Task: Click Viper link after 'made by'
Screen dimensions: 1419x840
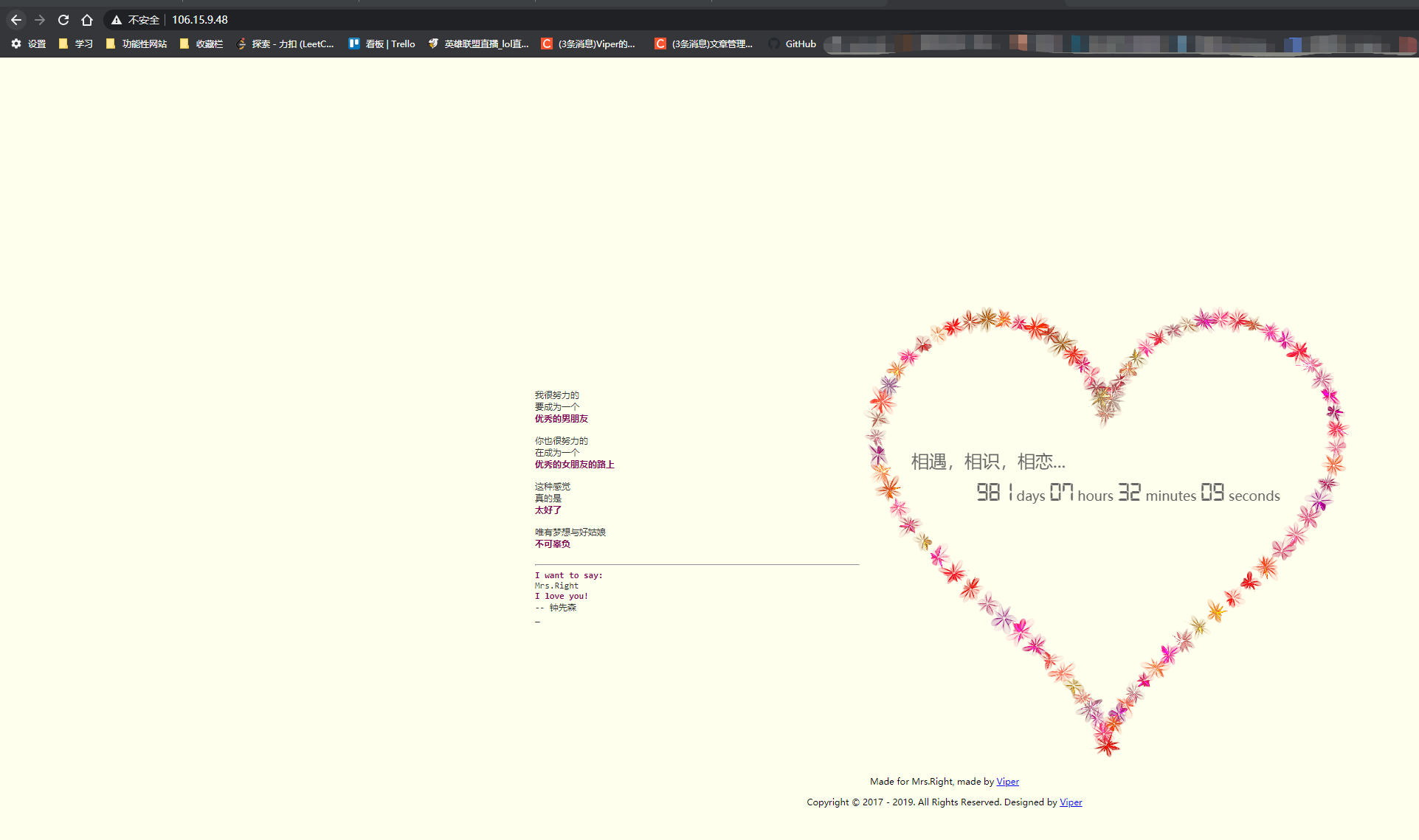Action: click(x=1007, y=782)
